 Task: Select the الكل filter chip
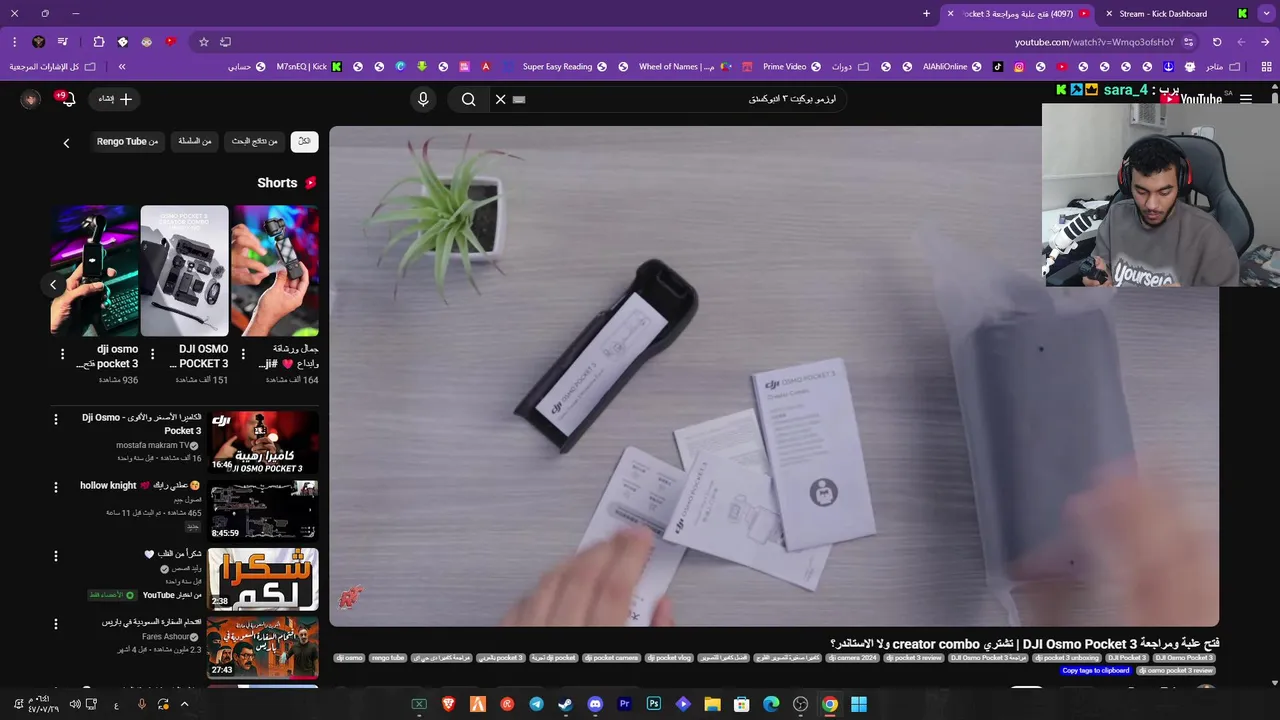pos(304,141)
